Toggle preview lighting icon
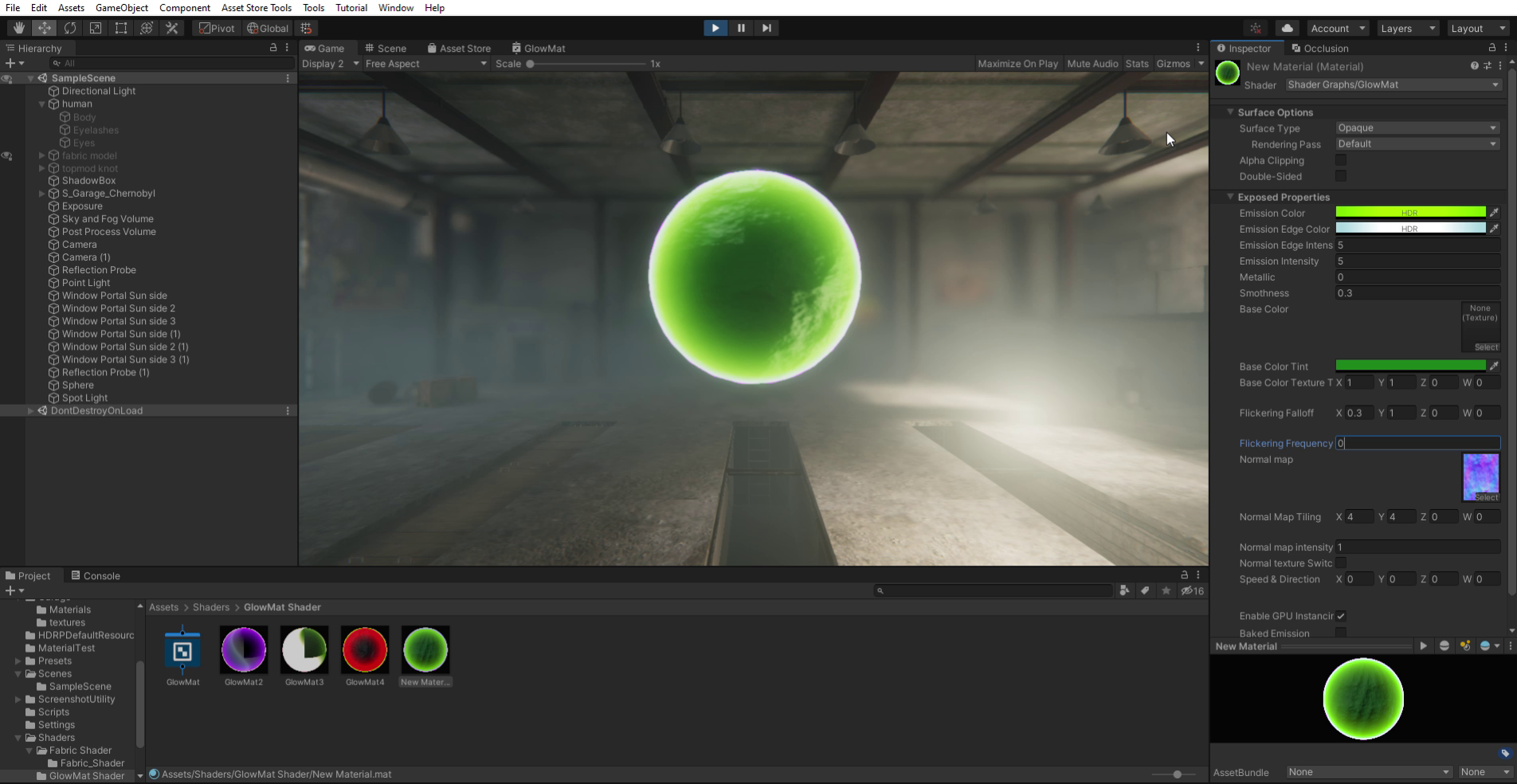Image resolution: width=1517 pixels, height=784 pixels. pos(1464,646)
